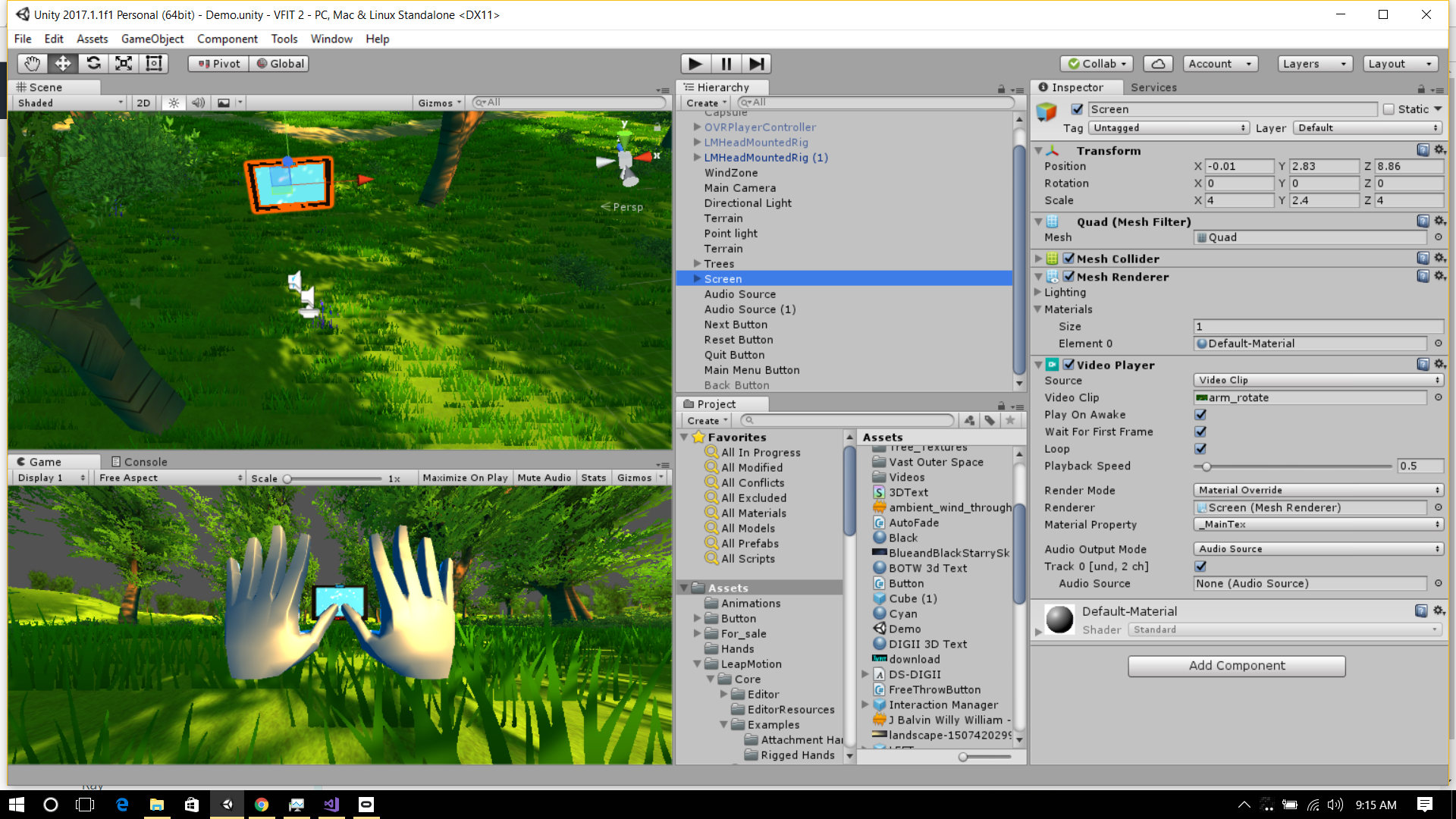1456x819 pixels.
Task: Open the GameObject menu
Action: [152, 39]
